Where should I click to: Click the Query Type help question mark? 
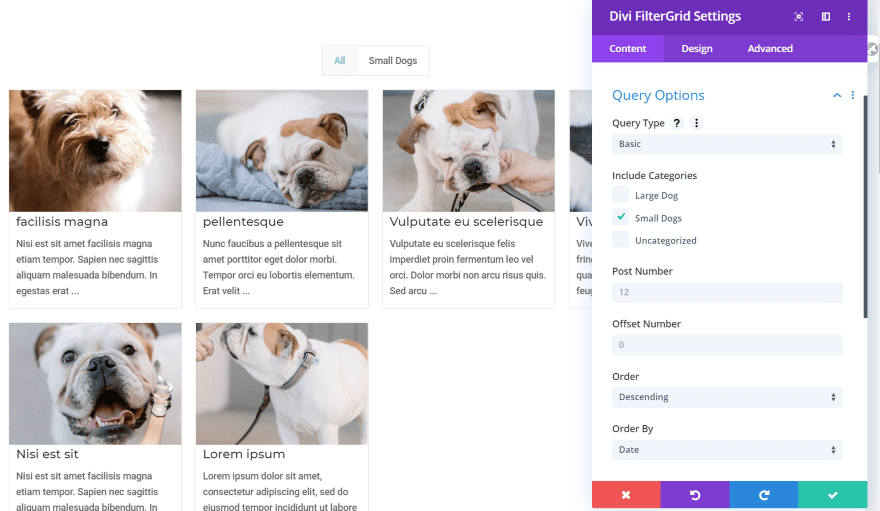(677, 123)
